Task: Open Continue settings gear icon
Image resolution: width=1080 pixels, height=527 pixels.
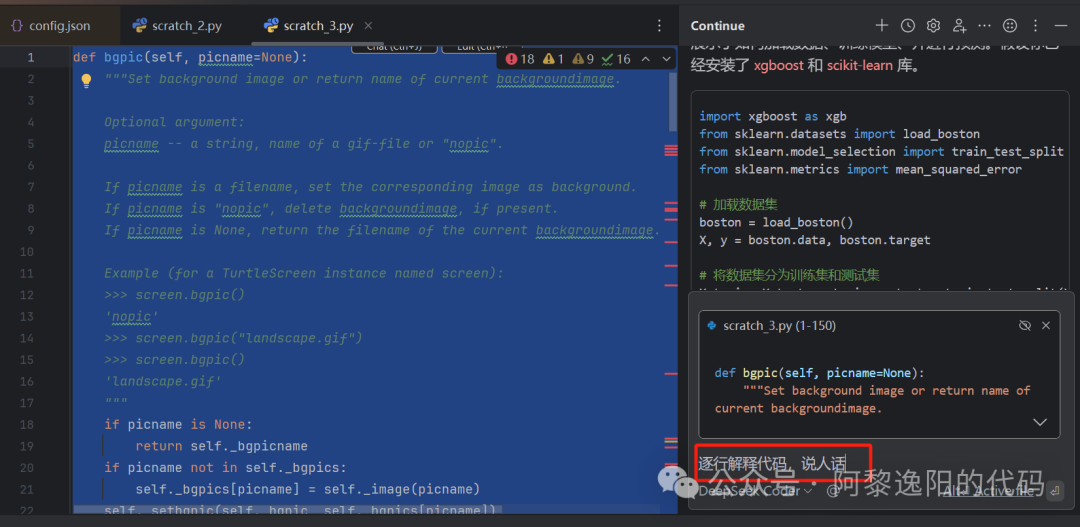Action: click(x=933, y=26)
